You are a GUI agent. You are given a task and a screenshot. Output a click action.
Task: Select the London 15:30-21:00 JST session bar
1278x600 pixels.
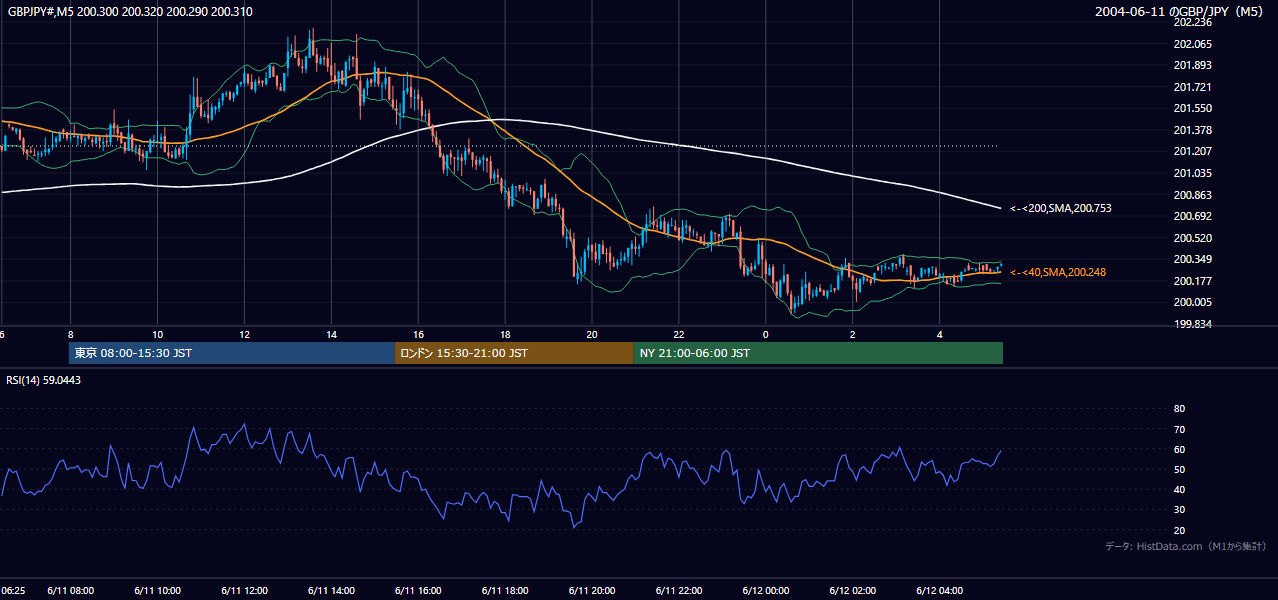pos(514,353)
